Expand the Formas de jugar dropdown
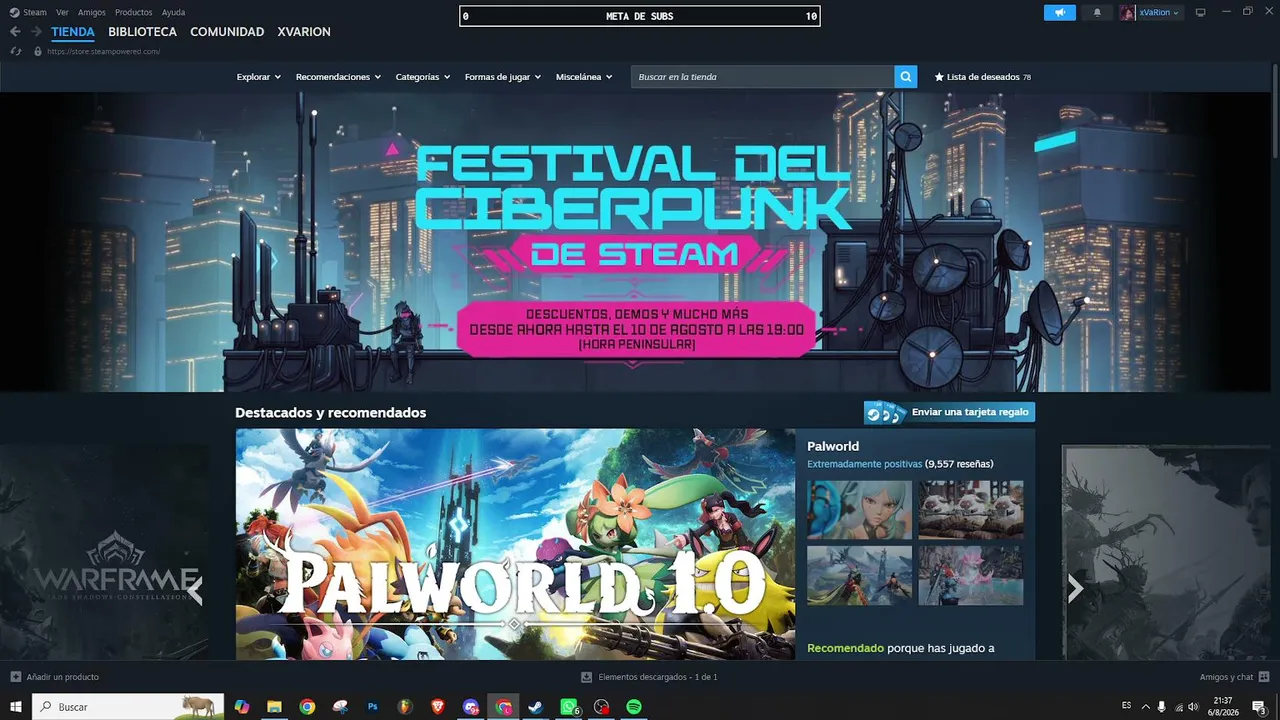1280x720 pixels. coord(503,77)
